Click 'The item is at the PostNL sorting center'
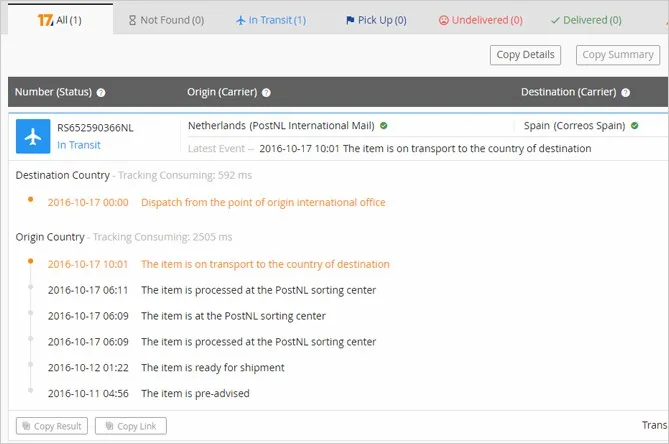 click(233, 316)
